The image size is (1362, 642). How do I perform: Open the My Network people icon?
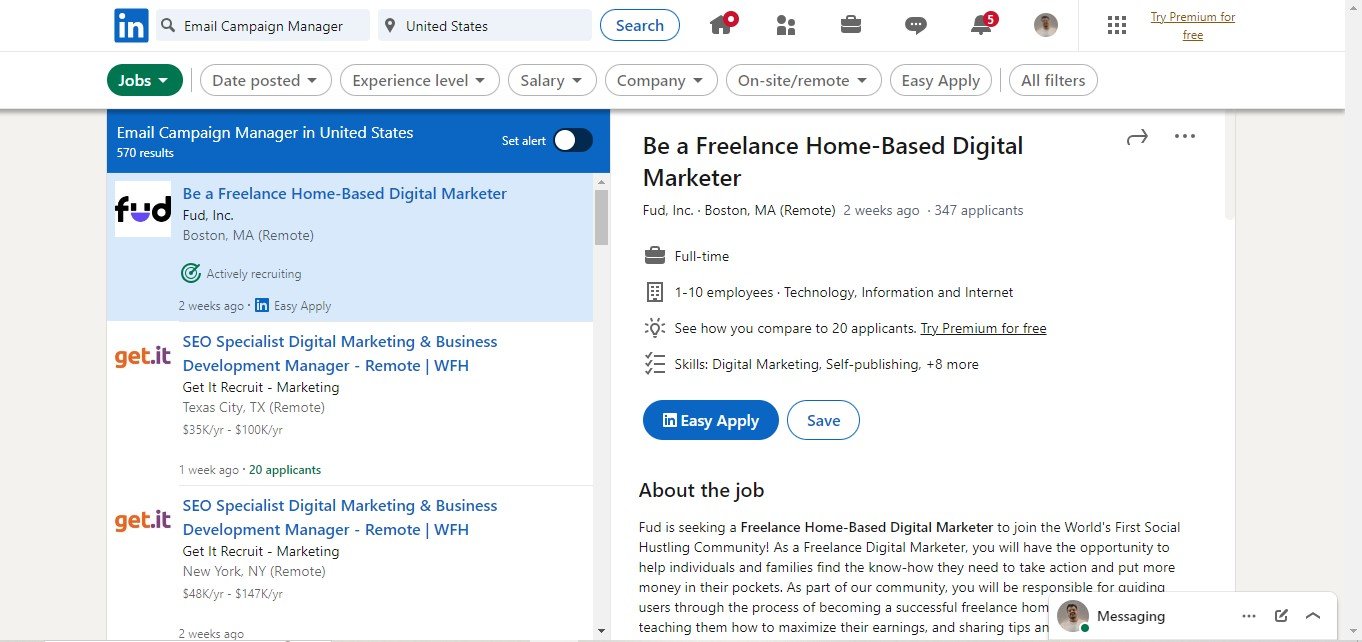tap(786, 25)
